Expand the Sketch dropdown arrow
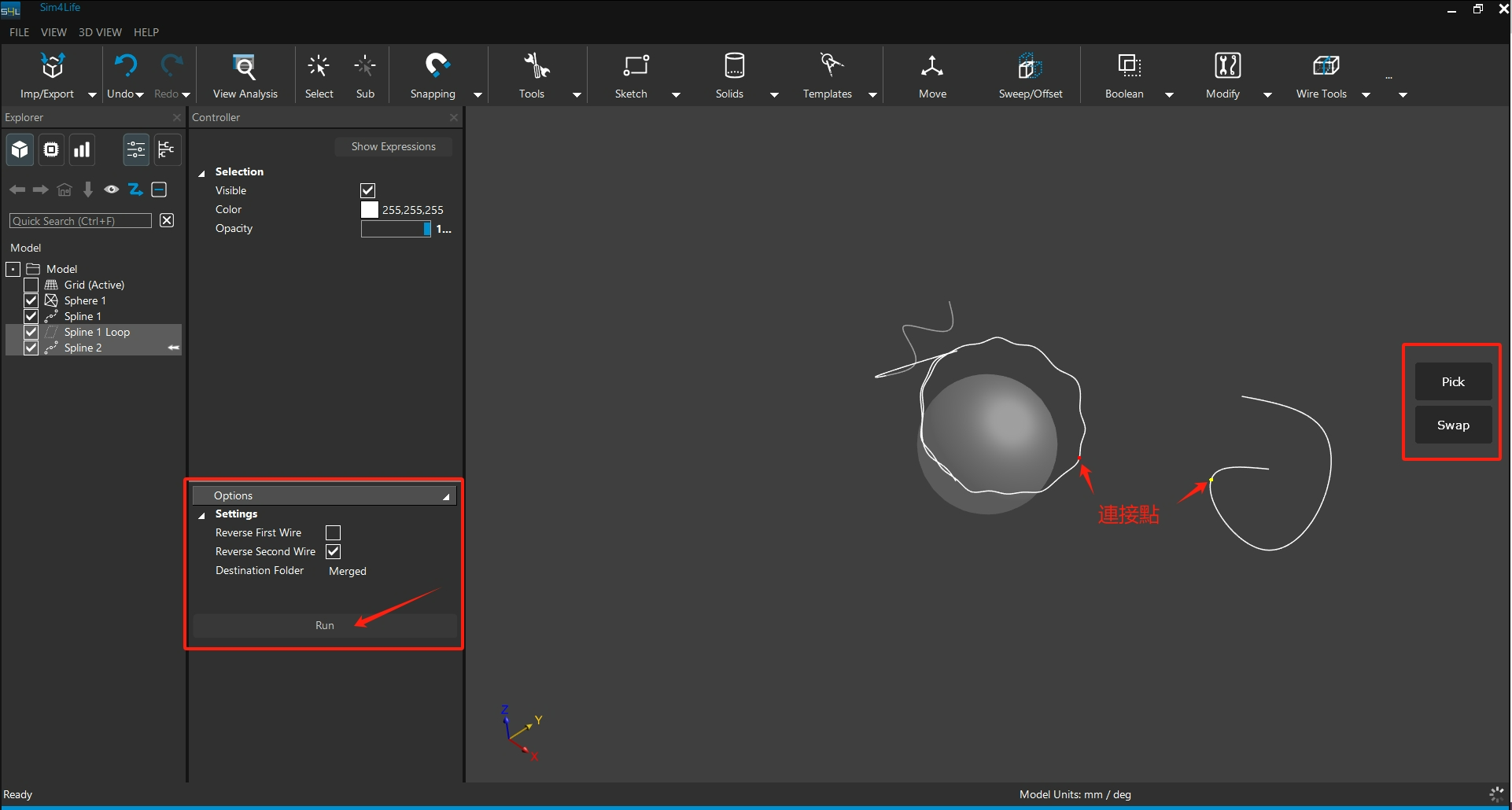This screenshot has width=1512, height=810. pyautogui.click(x=676, y=95)
